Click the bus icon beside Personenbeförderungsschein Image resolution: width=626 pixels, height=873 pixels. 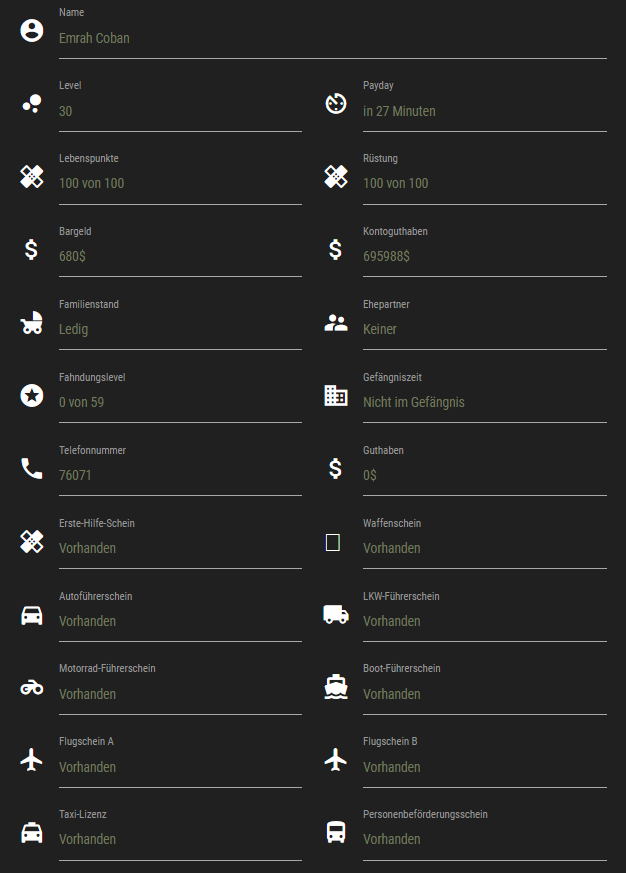[x=336, y=832]
